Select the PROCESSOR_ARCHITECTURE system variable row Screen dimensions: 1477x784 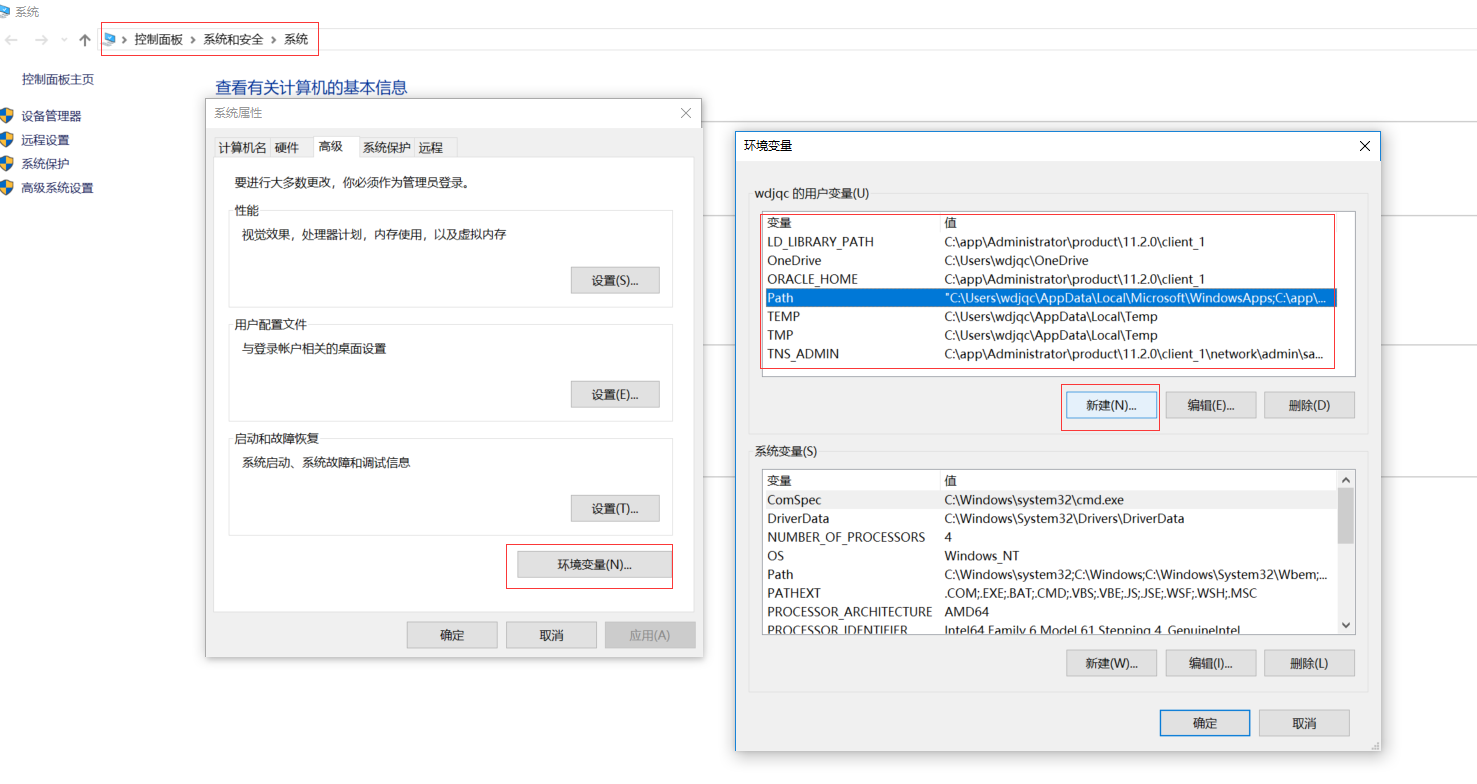click(1050, 612)
